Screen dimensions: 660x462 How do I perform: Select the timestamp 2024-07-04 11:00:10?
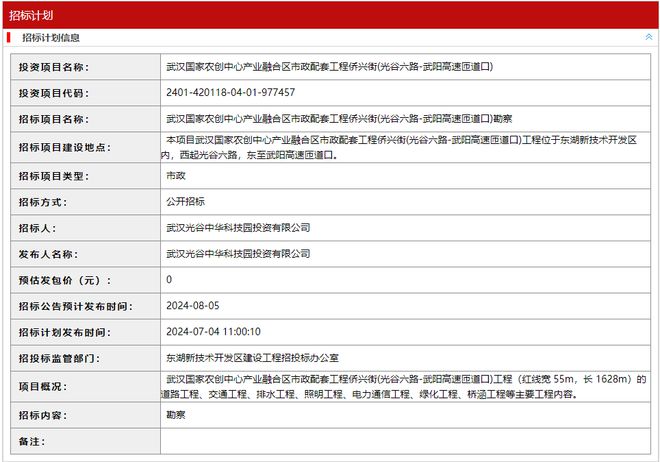(x=213, y=332)
